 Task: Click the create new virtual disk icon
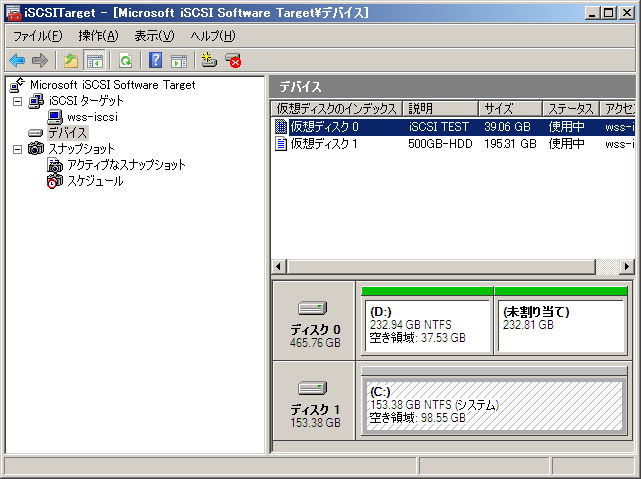click(209, 60)
